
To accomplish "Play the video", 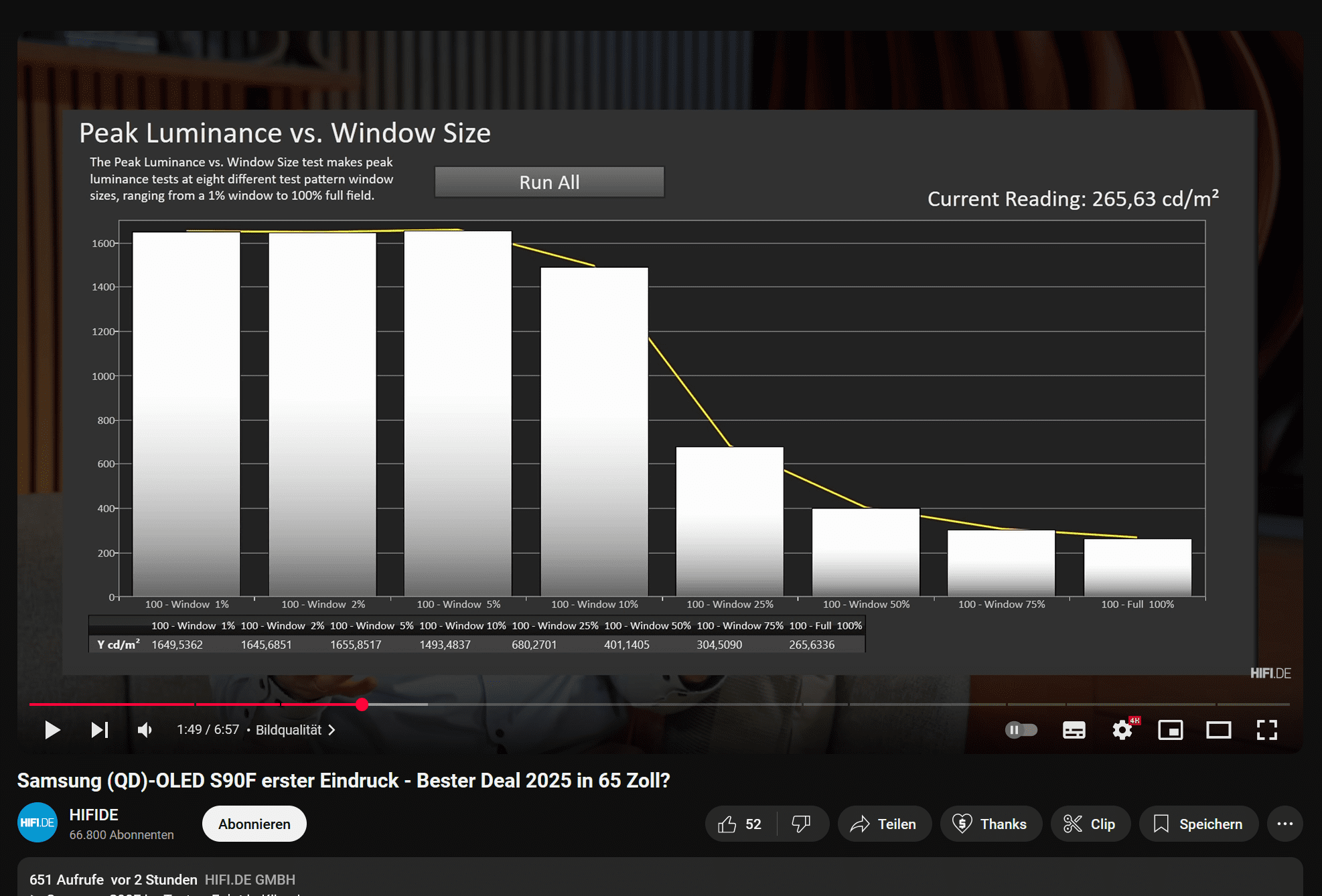I will (52, 730).
